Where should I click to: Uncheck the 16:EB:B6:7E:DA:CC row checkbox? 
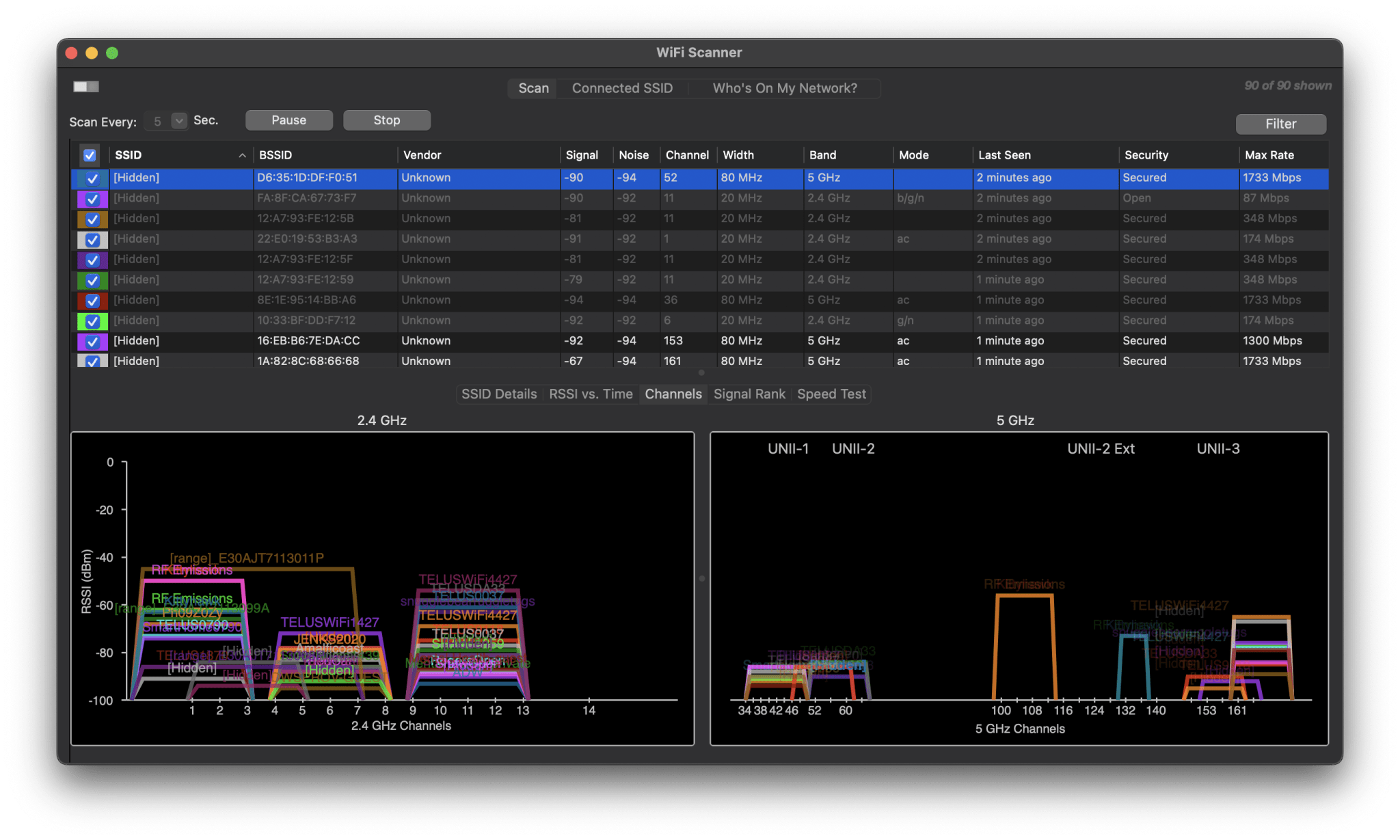[92, 342]
